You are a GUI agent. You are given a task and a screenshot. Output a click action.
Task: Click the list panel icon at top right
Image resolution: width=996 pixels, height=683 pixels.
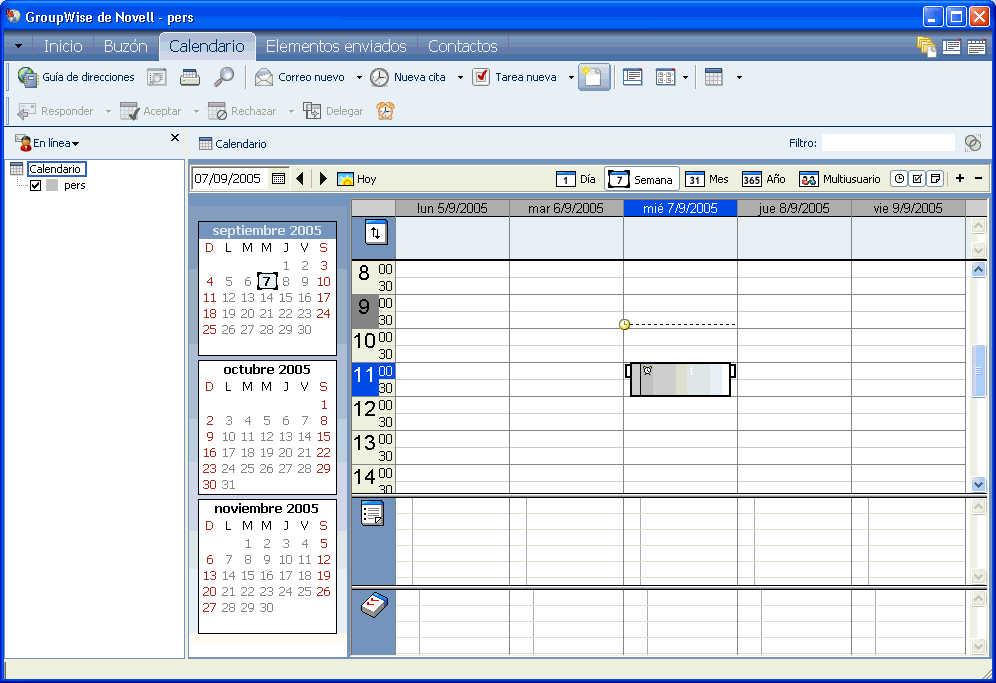coord(952,46)
